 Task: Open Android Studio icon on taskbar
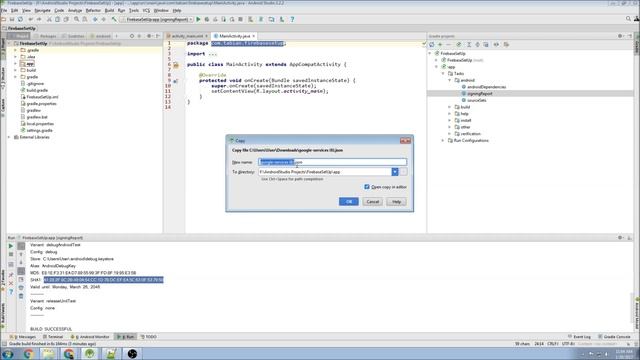(90, 353)
